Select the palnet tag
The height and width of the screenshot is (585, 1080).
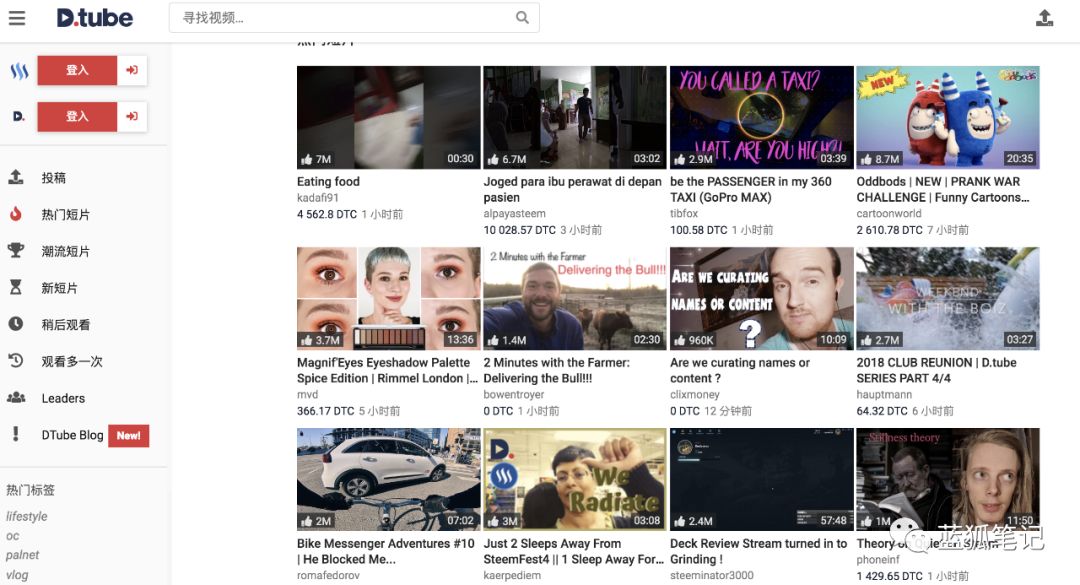23,555
